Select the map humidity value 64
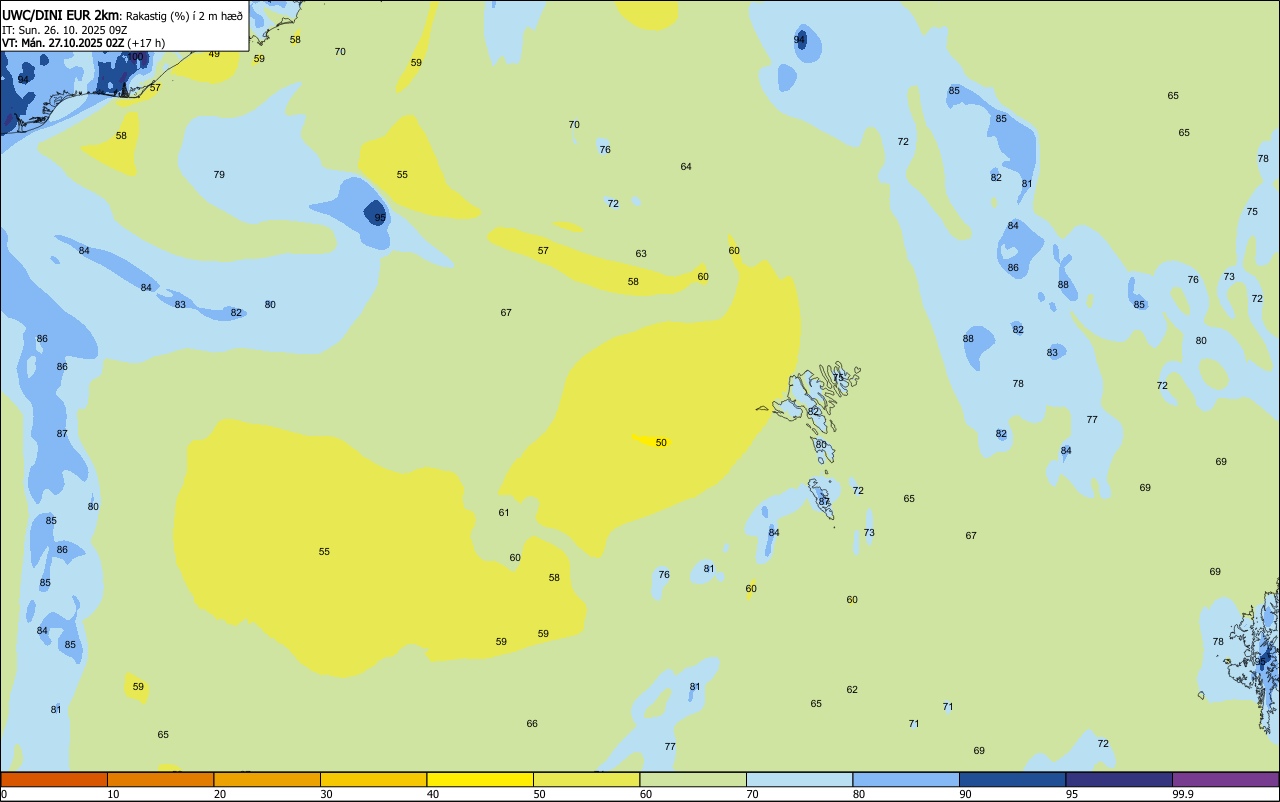 686,166
